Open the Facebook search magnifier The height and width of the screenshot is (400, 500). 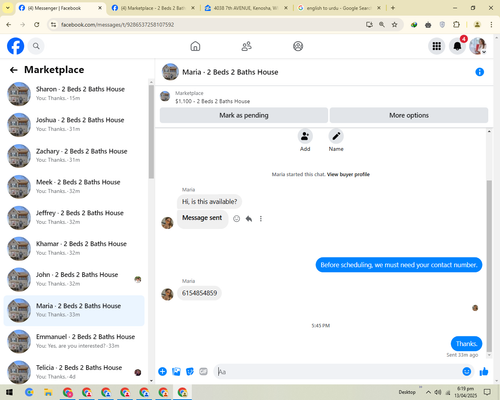point(36,46)
